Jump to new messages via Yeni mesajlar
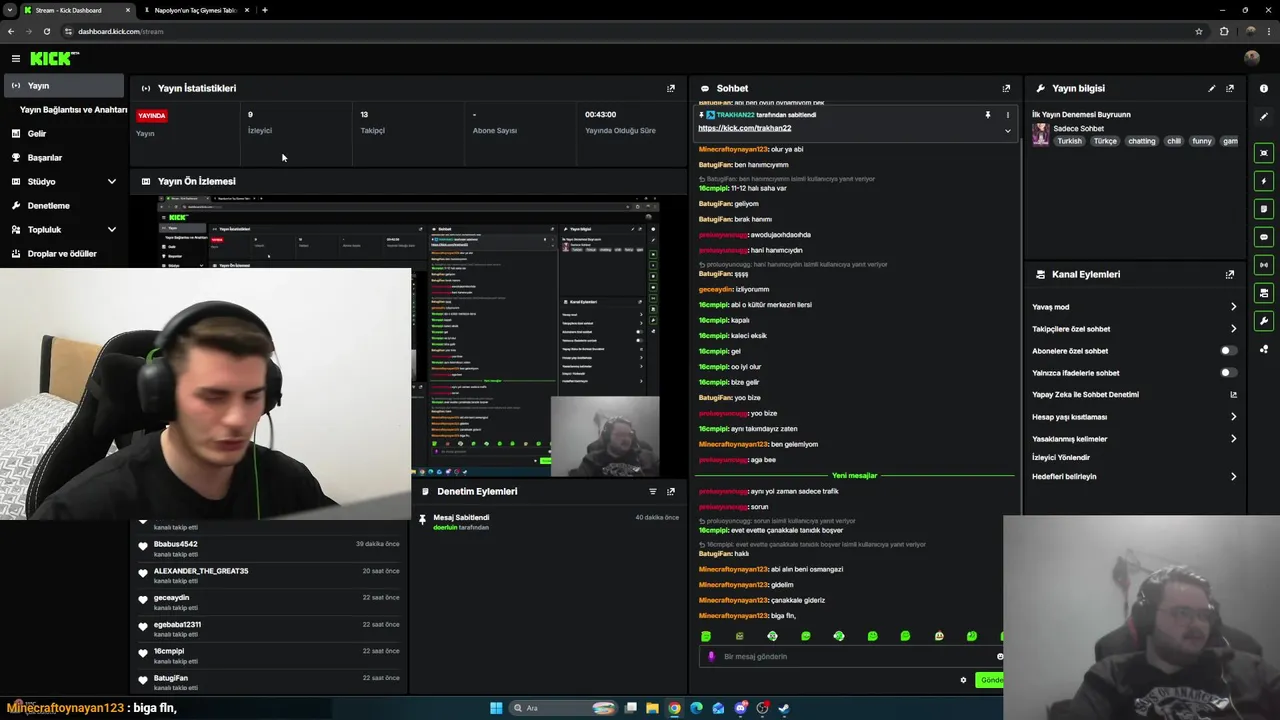Screen dimensions: 1280x720 pyautogui.click(x=854, y=476)
